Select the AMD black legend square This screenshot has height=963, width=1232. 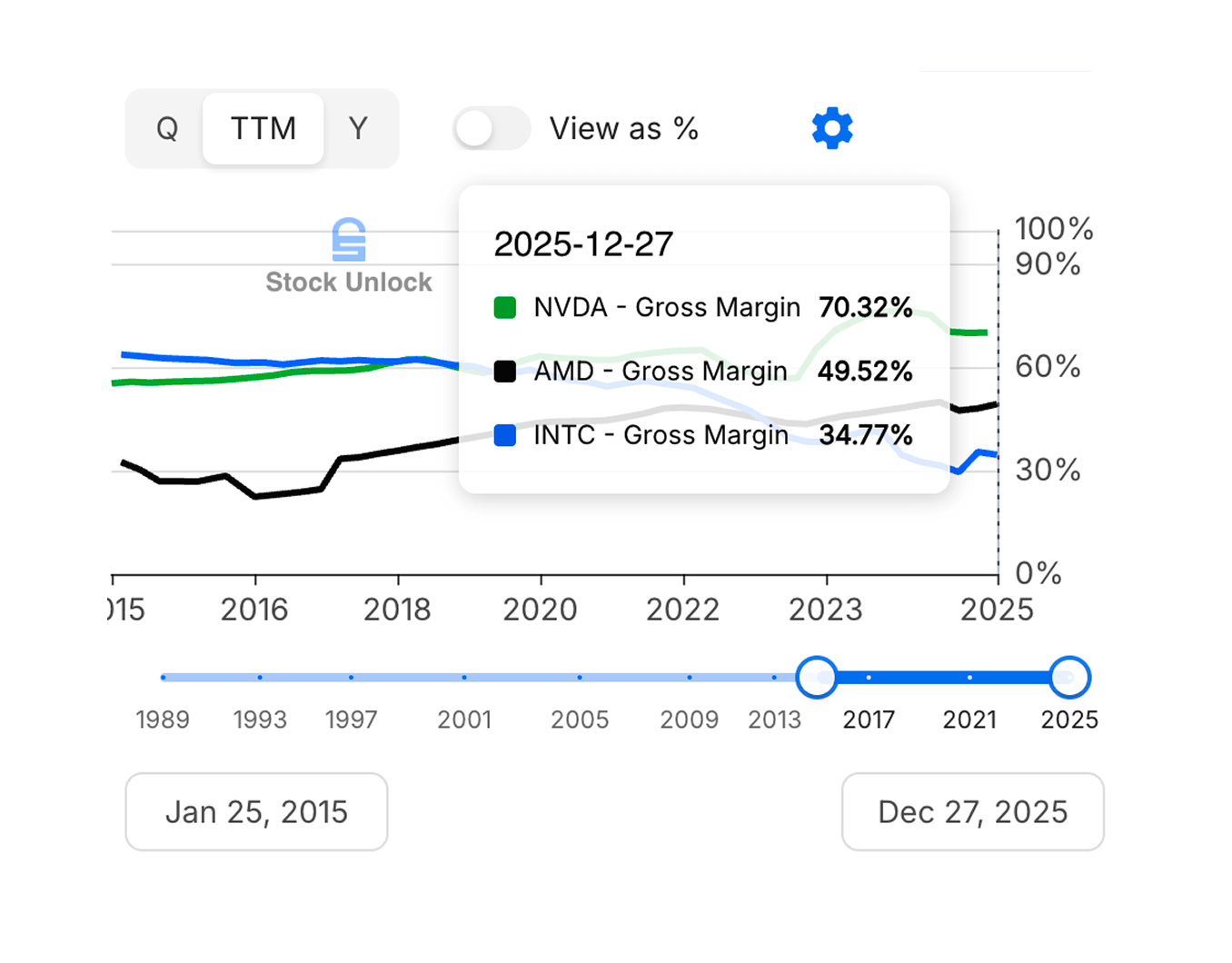505,371
